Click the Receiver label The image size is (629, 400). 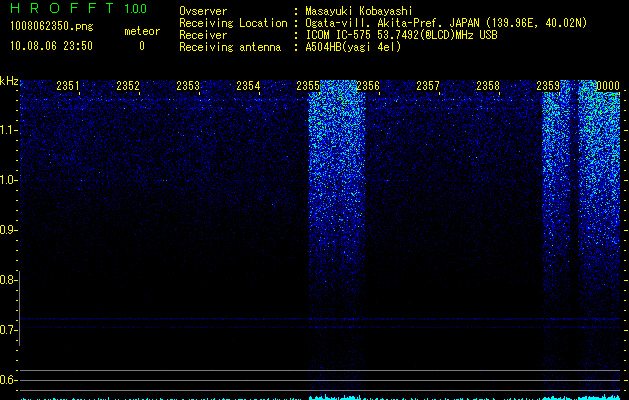click(203, 35)
